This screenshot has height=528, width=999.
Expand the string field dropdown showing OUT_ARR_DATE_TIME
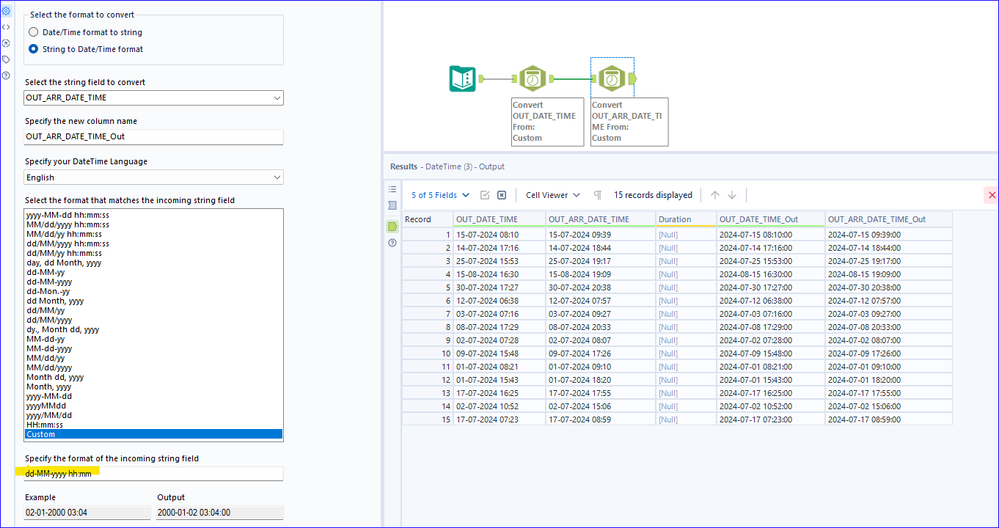153,98
